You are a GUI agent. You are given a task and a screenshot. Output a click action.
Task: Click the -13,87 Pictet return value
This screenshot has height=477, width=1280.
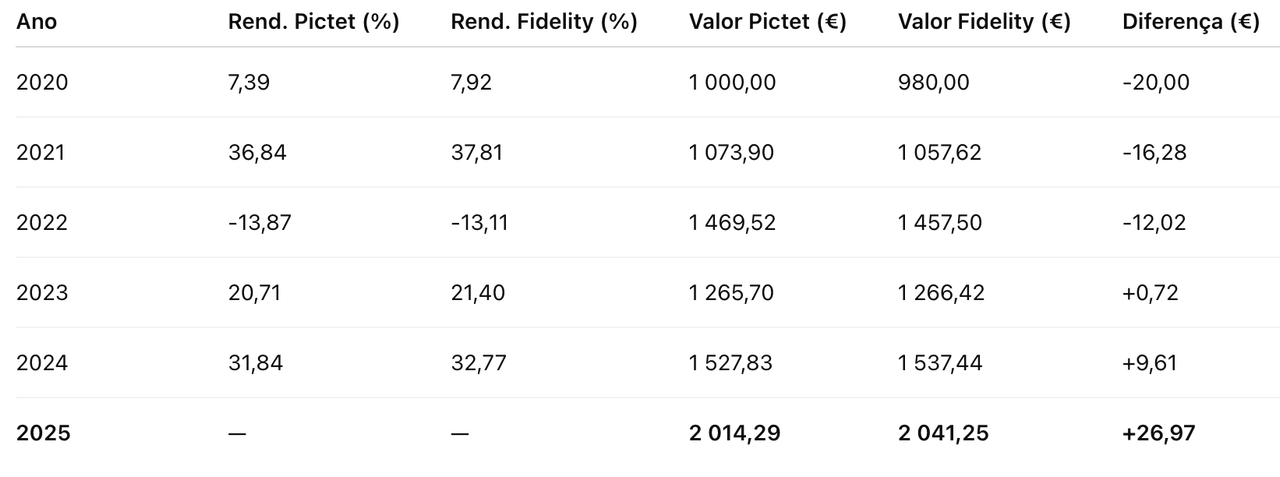(x=259, y=222)
